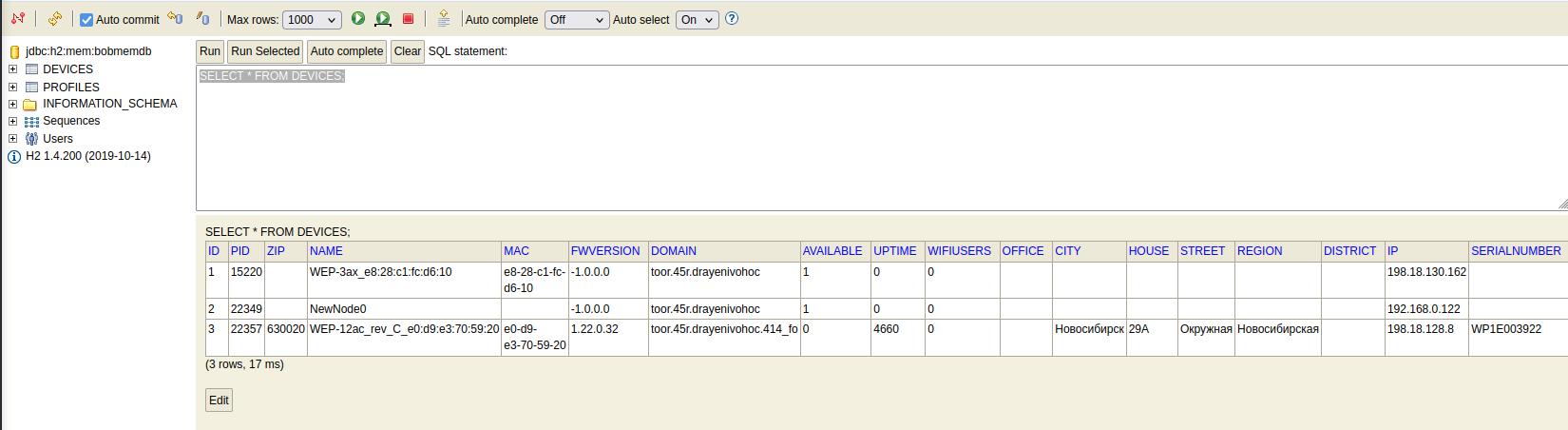Click the database icon beside jdbc:h2:mem:bobmemdb
The image size is (1568, 430).
click(x=14, y=51)
